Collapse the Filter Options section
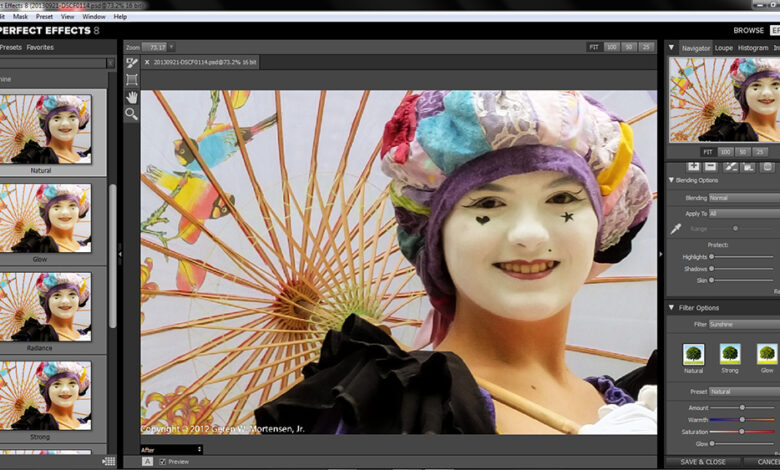 [x=671, y=308]
